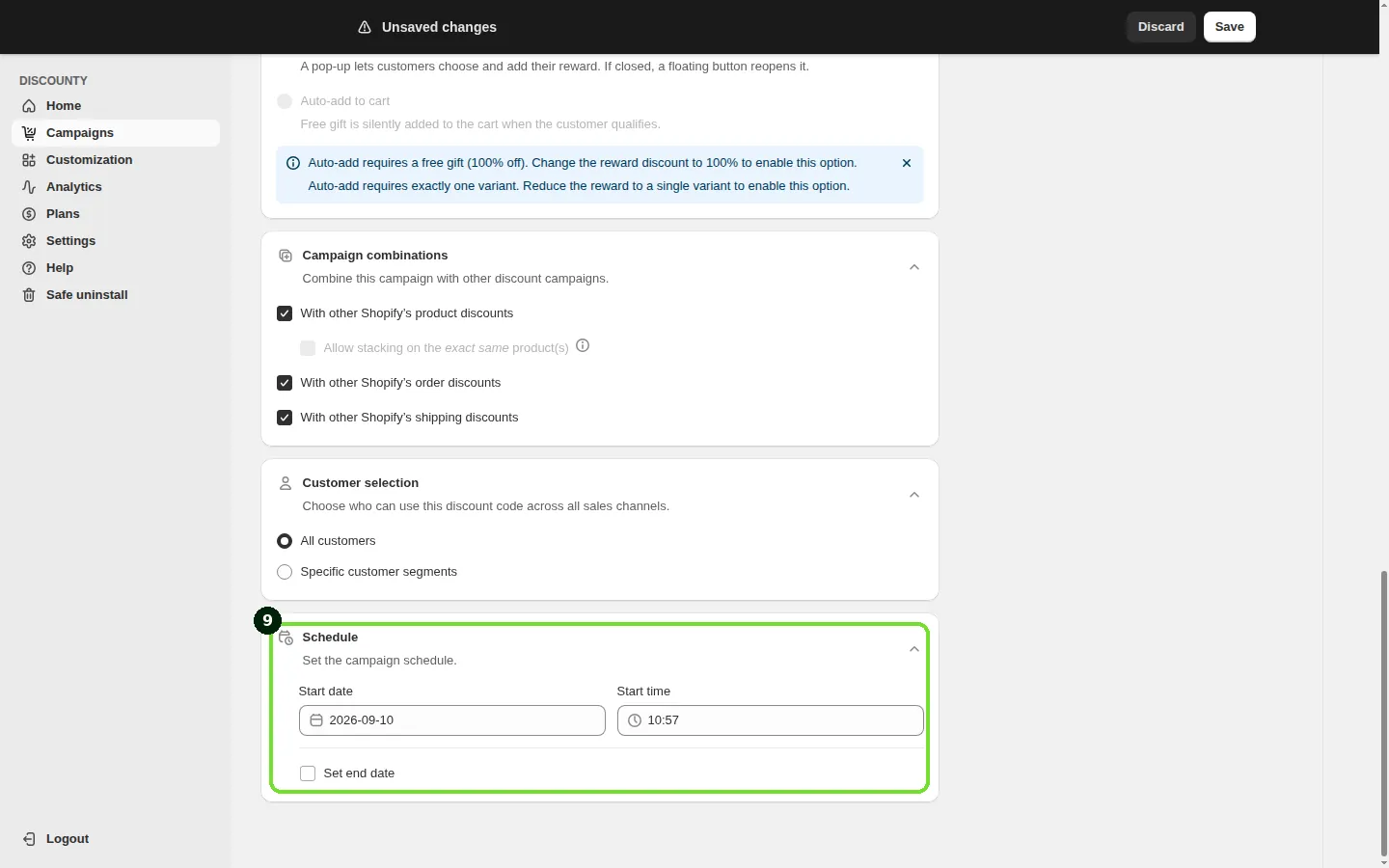This screenshot has width=1389, height=868.
Task: Click the info circle in the auto-add banner
Action: tap(293, 163)
